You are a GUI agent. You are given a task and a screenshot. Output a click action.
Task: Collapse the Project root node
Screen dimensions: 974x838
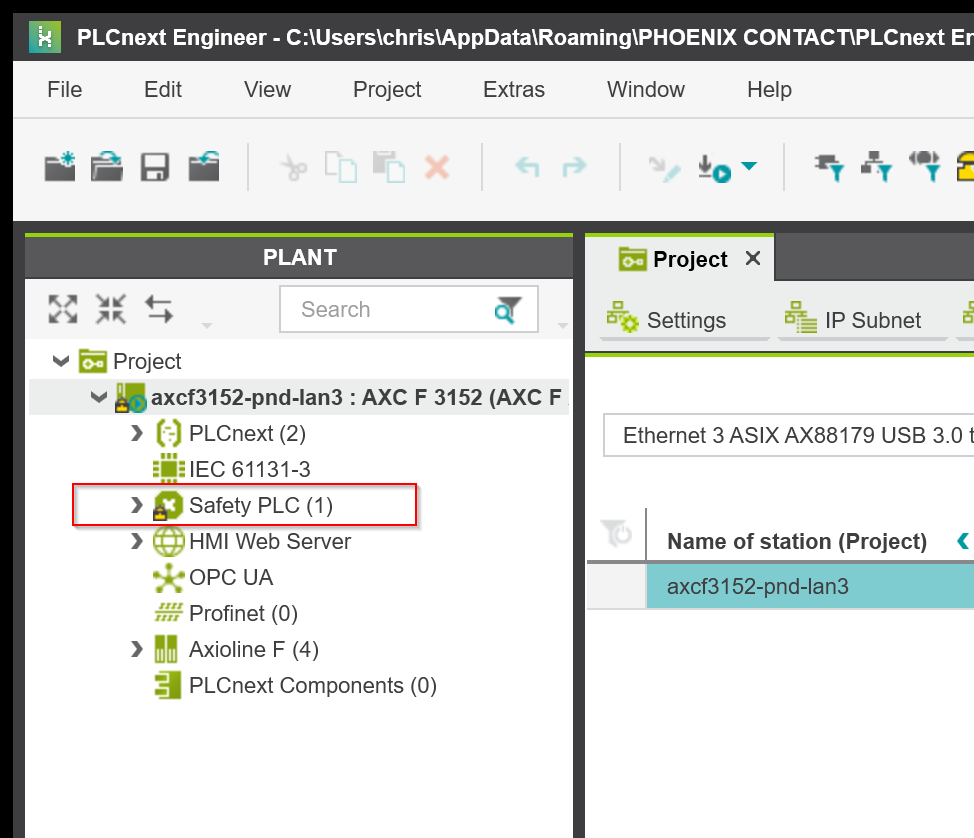click(61, 361)
